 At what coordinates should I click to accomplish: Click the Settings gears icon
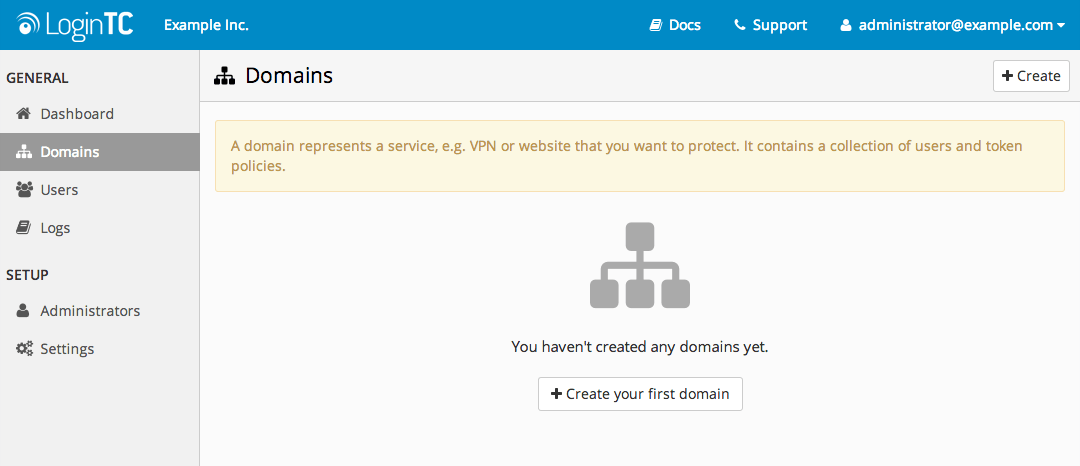tap(24, 349)
